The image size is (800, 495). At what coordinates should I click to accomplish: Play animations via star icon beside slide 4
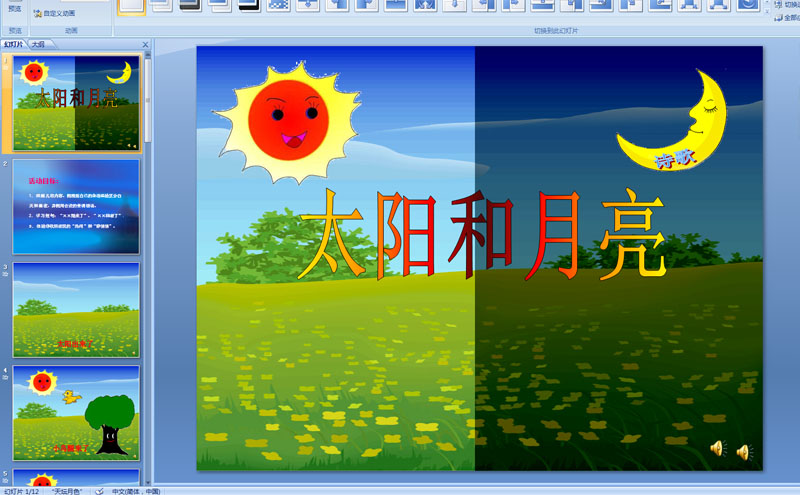(x=6, y=377)
